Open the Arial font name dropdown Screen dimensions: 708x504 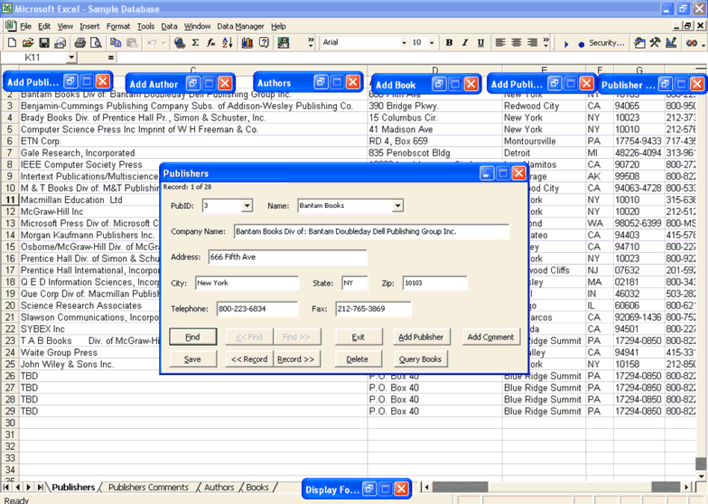coord(402,43)
